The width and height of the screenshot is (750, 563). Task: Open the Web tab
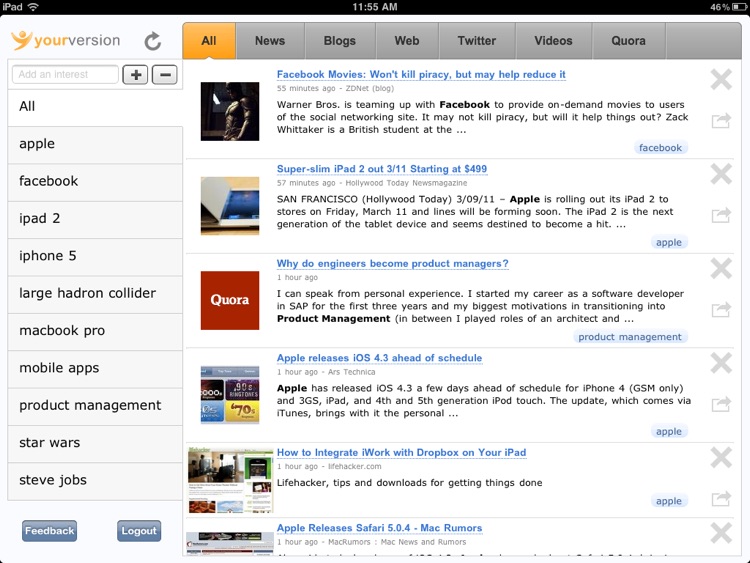click(407, 41)
